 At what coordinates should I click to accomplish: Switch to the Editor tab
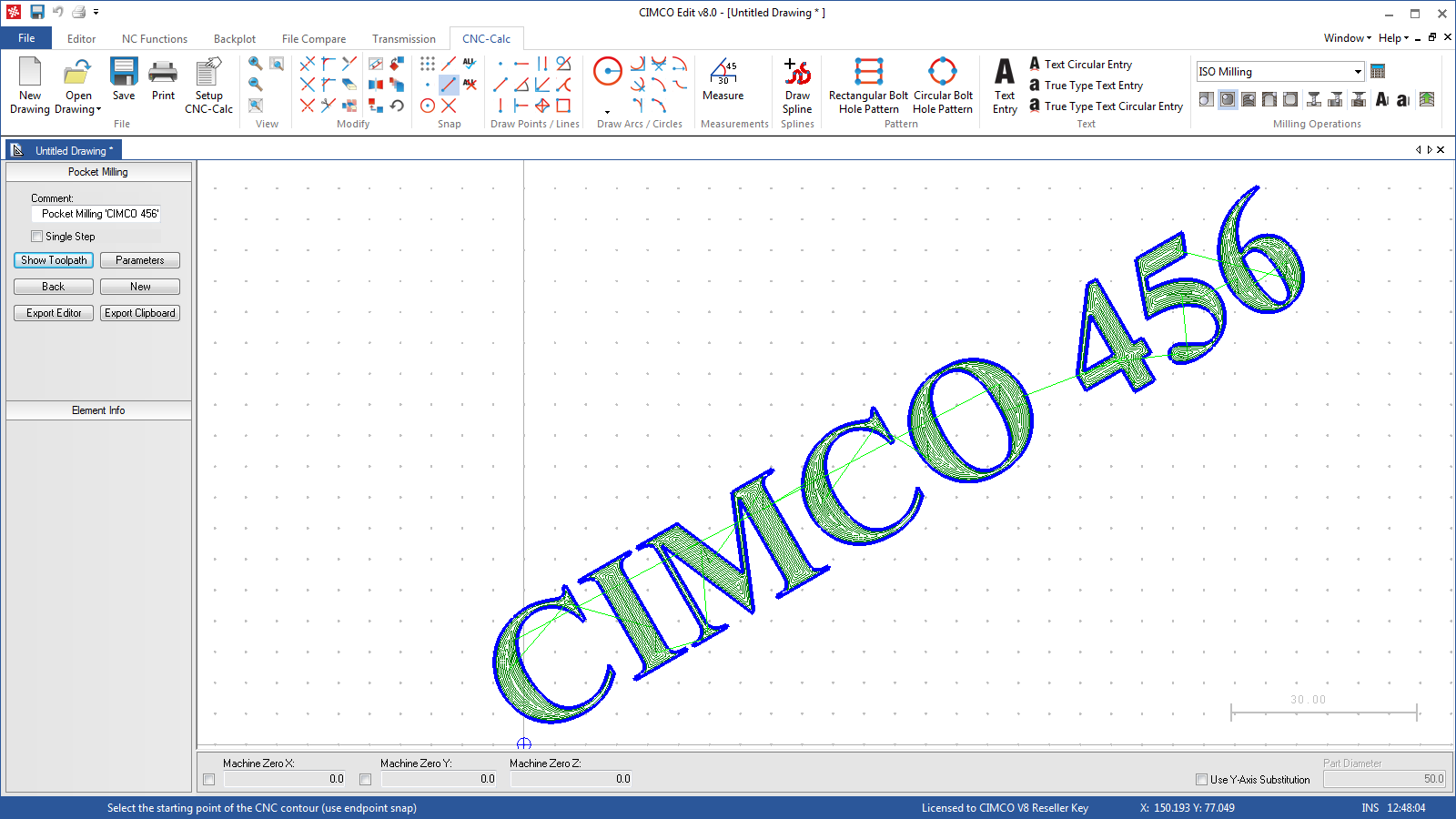(81, 39)
